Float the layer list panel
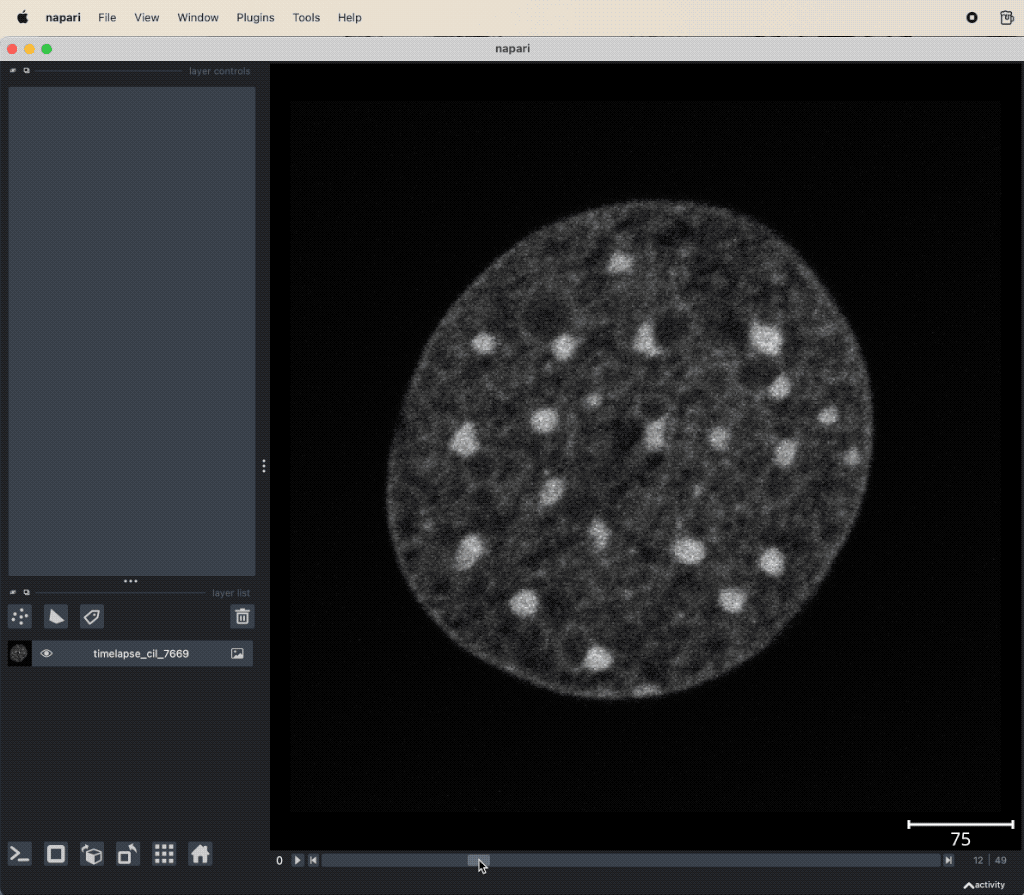Image resolution: width=1024 pixels, height=895 pixels. click(27, 592)
